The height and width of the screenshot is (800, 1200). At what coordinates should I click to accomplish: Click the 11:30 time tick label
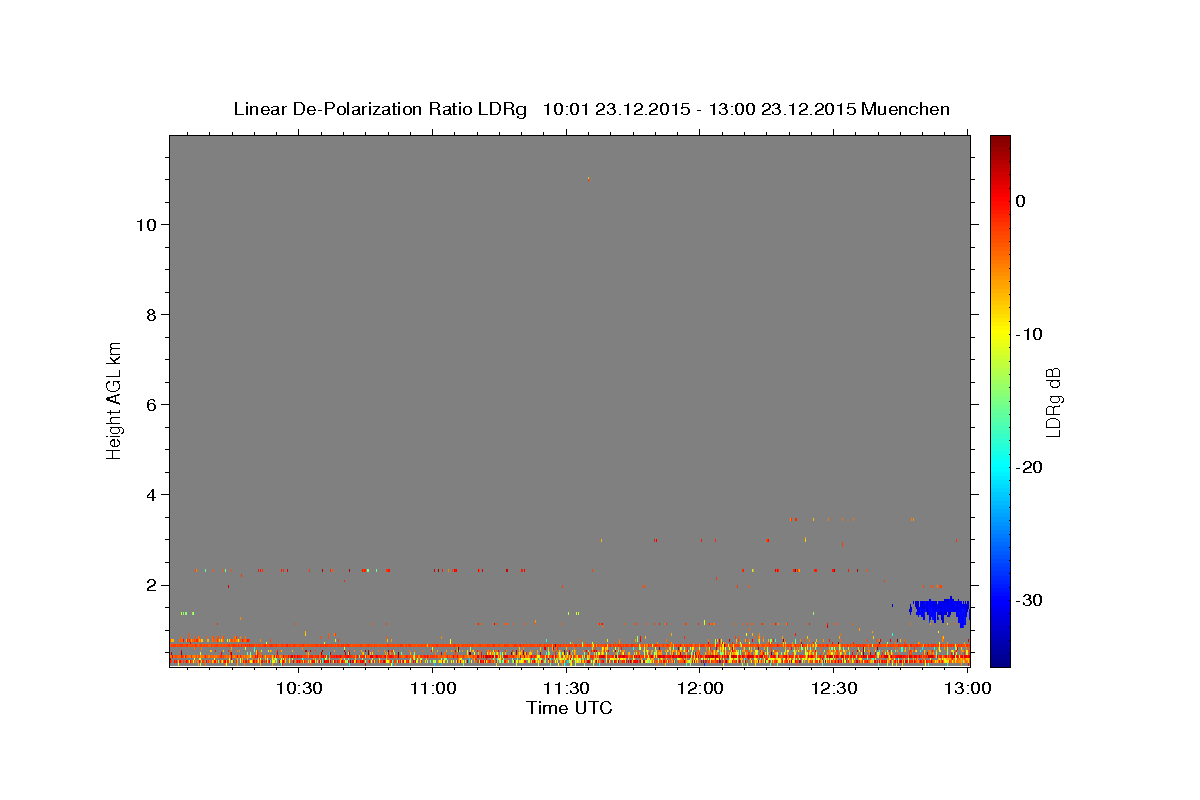click(566, 688)
